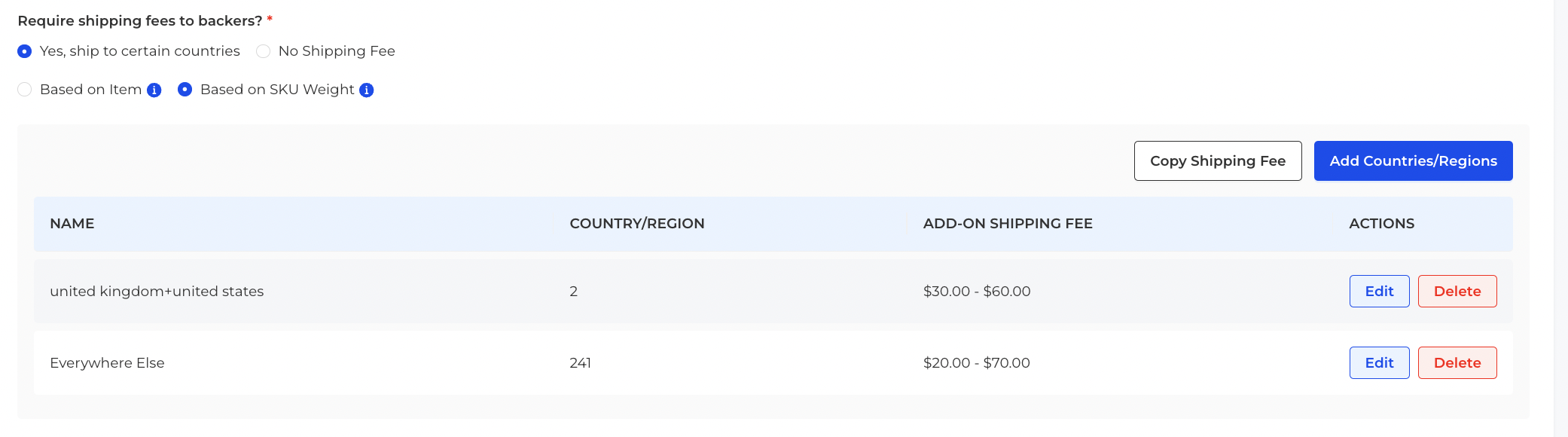Viewport: 1568px width, 437px height.
Task: Edit the united kingdom+united states row
Action: [x=1380, y=291]
